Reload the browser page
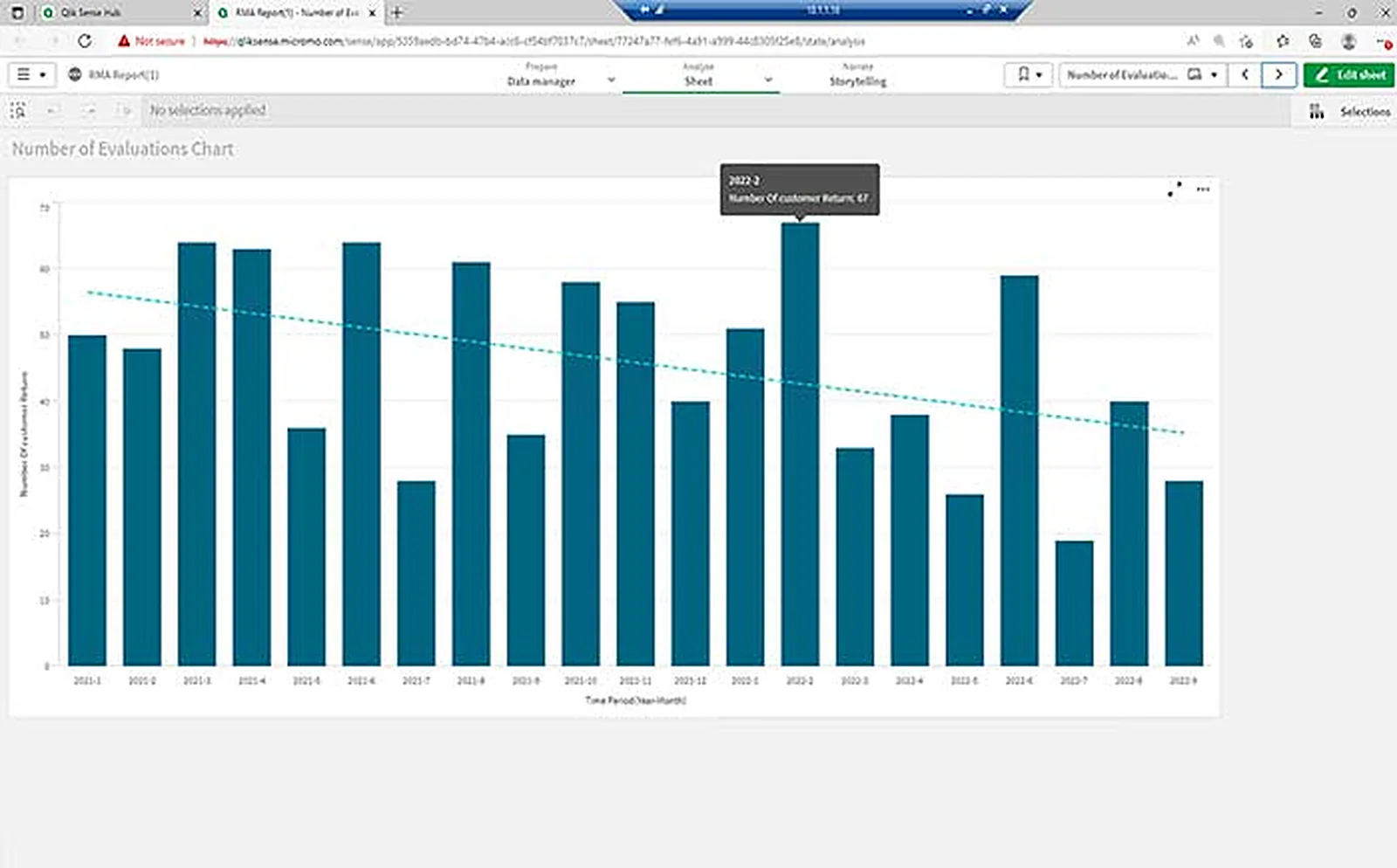The height and width of the screenshot is (868, 1397). coord(85,41)
